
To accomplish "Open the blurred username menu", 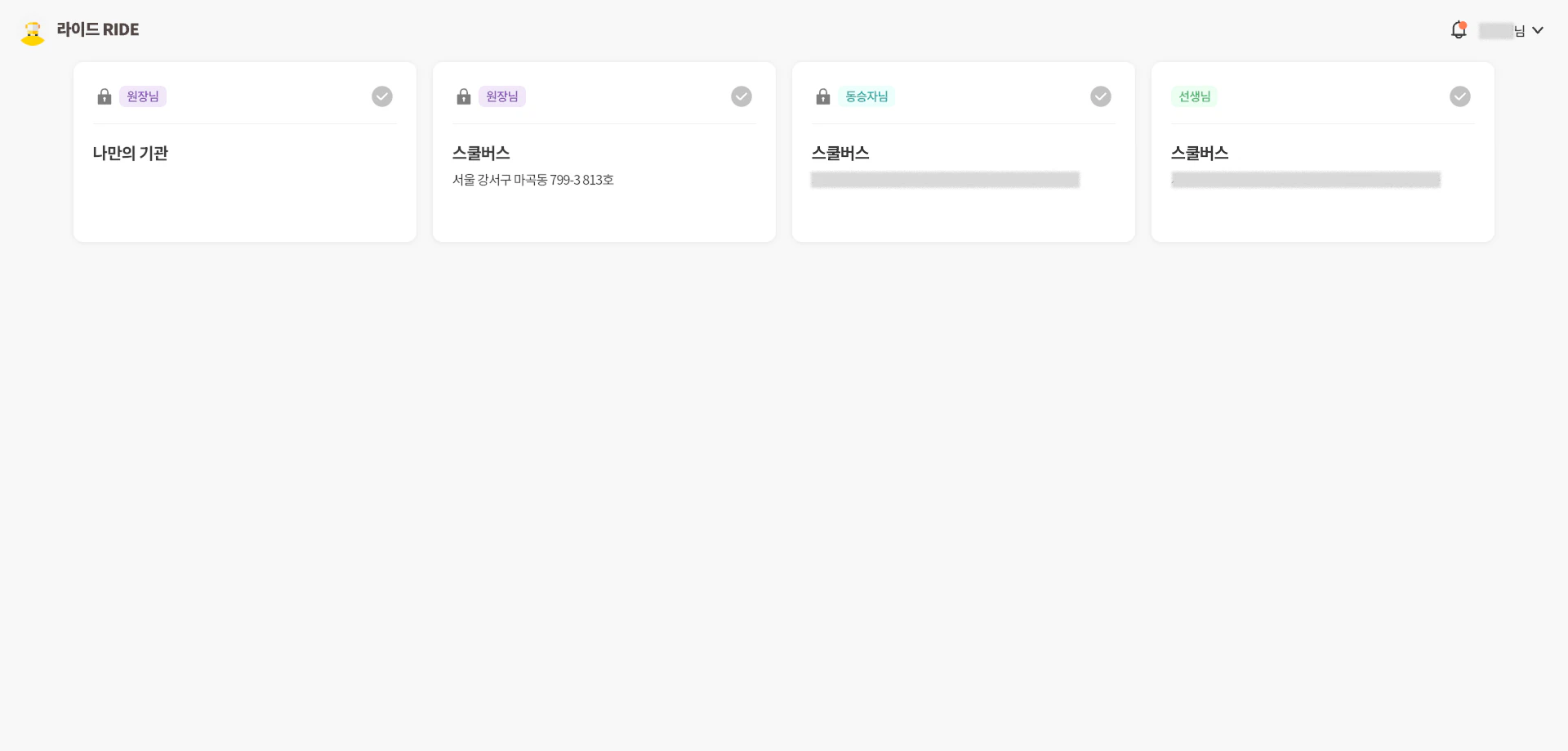I will 1500,31.
